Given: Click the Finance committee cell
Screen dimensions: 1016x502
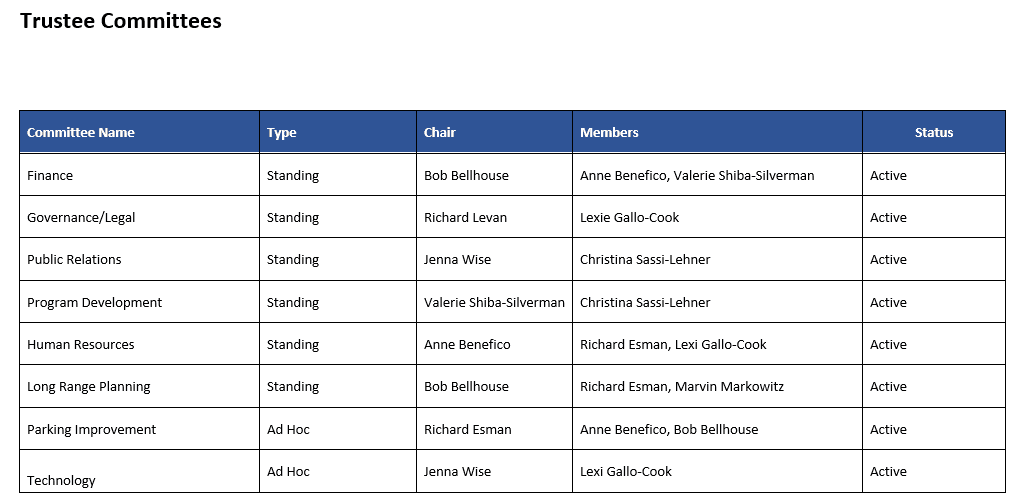Looking at the screenshot, I should [x=50, y=176].
